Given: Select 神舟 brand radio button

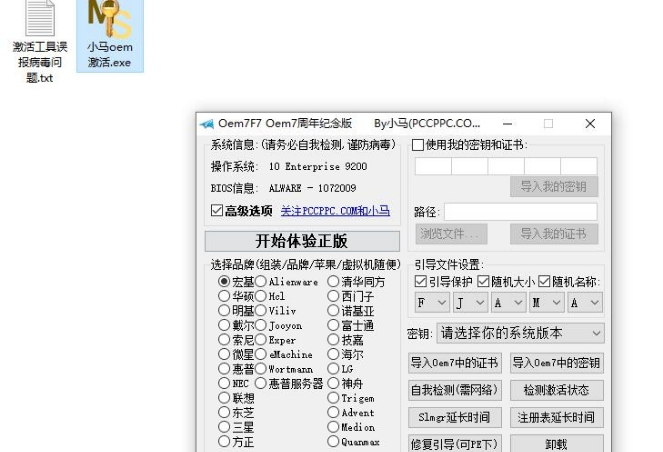Looking at the screenshot, I should coord(333,383).
